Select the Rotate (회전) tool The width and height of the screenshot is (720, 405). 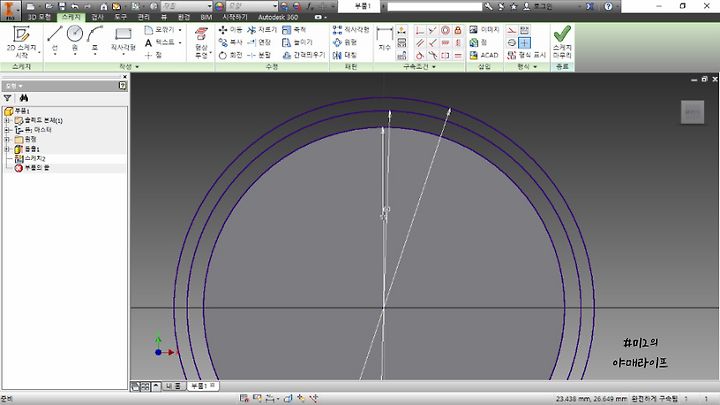point(231,55)
